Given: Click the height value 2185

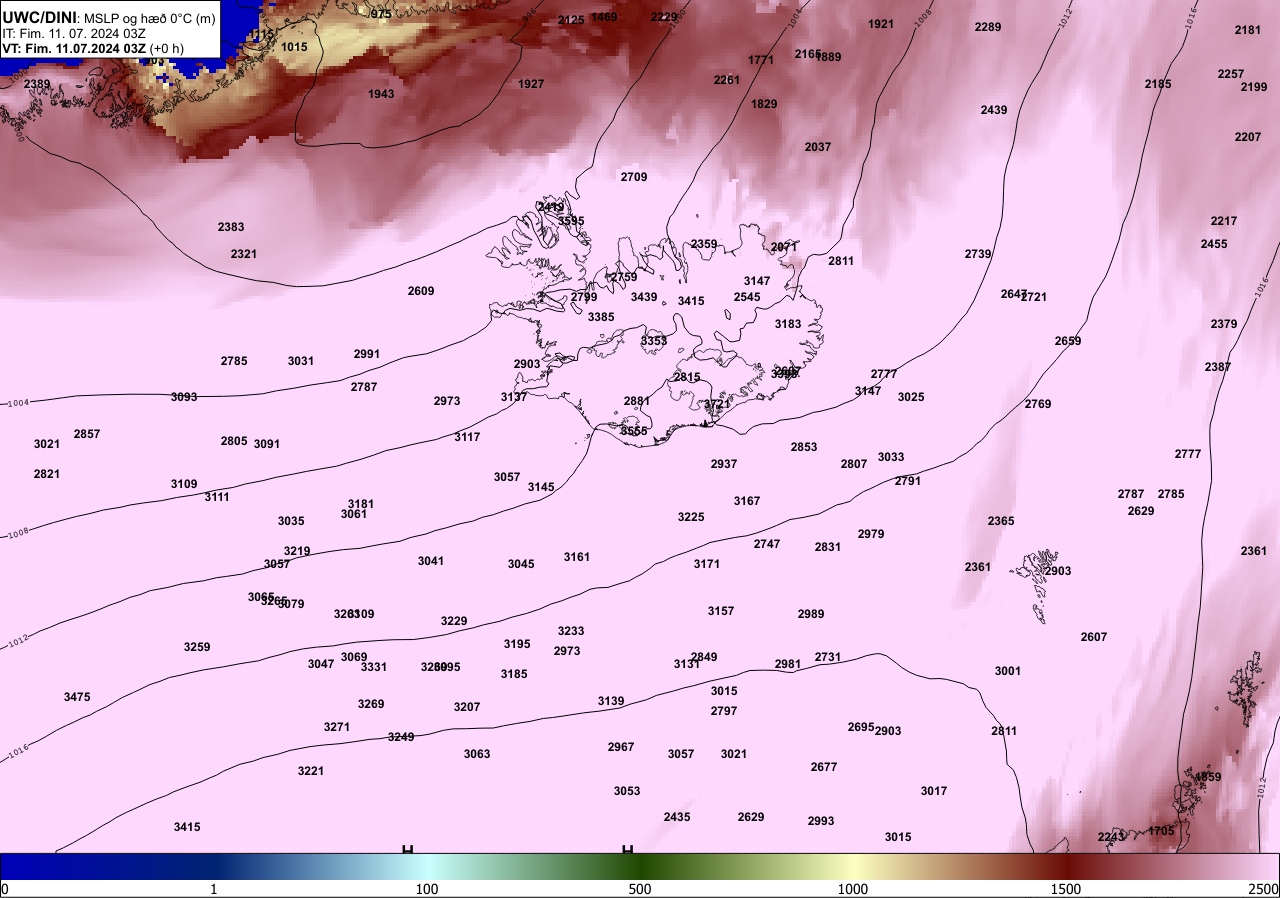Looking at the screenshot, I should click(1158, 84).
